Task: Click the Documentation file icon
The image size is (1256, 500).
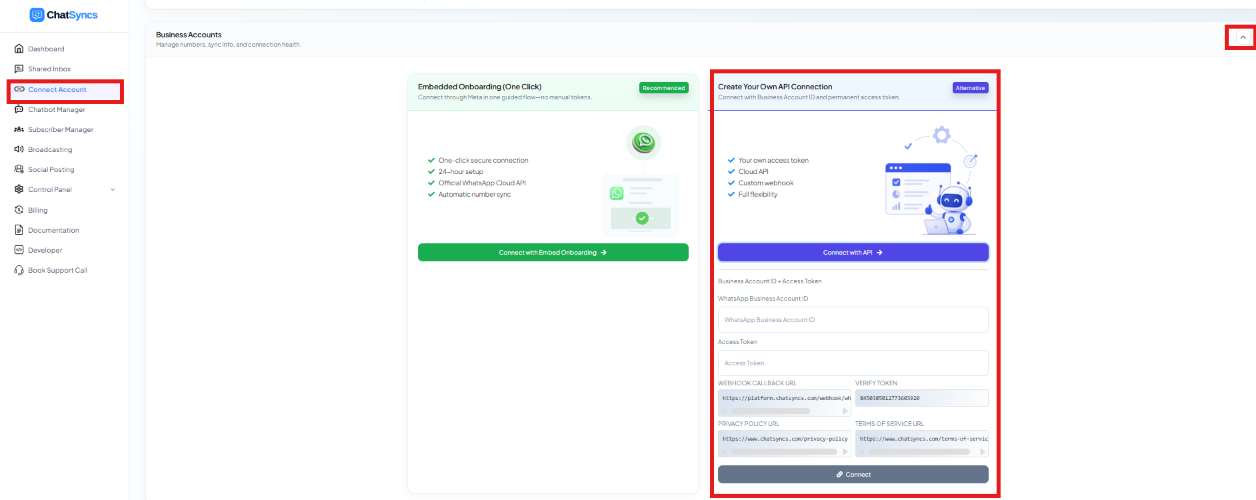Action: click(x=19, y=230)
